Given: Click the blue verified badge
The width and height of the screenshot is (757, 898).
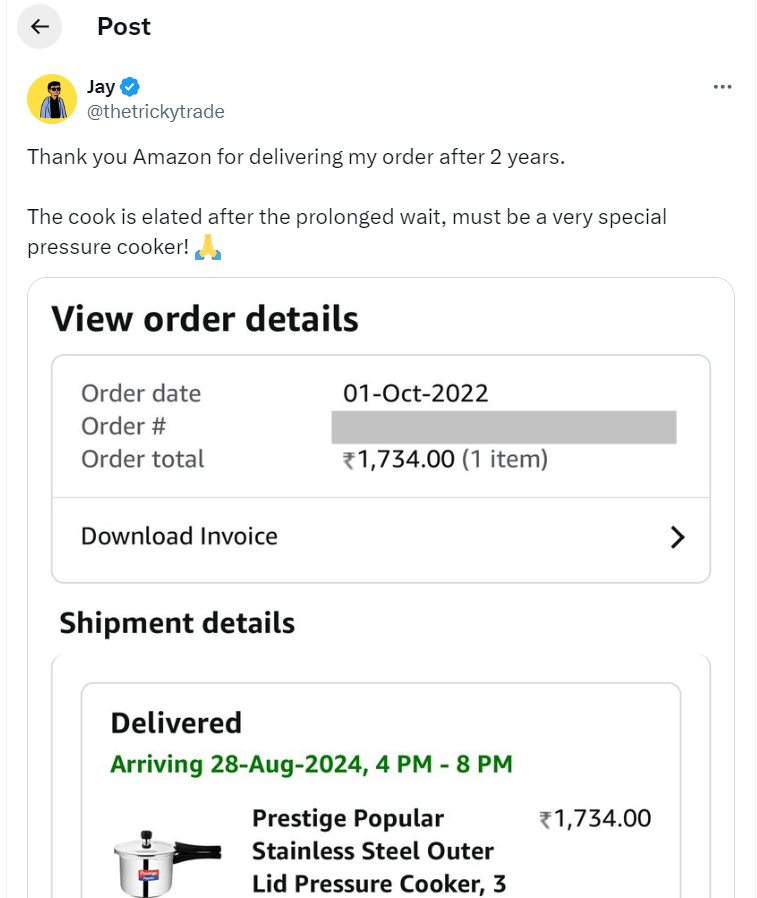Looking at the screenshot, I should pos(130,87).
